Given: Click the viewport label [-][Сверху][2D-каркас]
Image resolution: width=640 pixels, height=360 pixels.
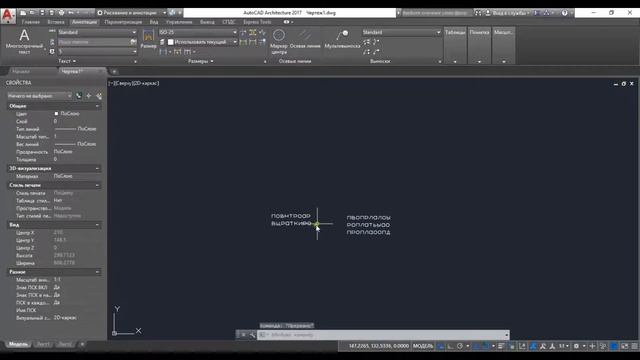Looking at the screenshot, I should click(134, 83).
